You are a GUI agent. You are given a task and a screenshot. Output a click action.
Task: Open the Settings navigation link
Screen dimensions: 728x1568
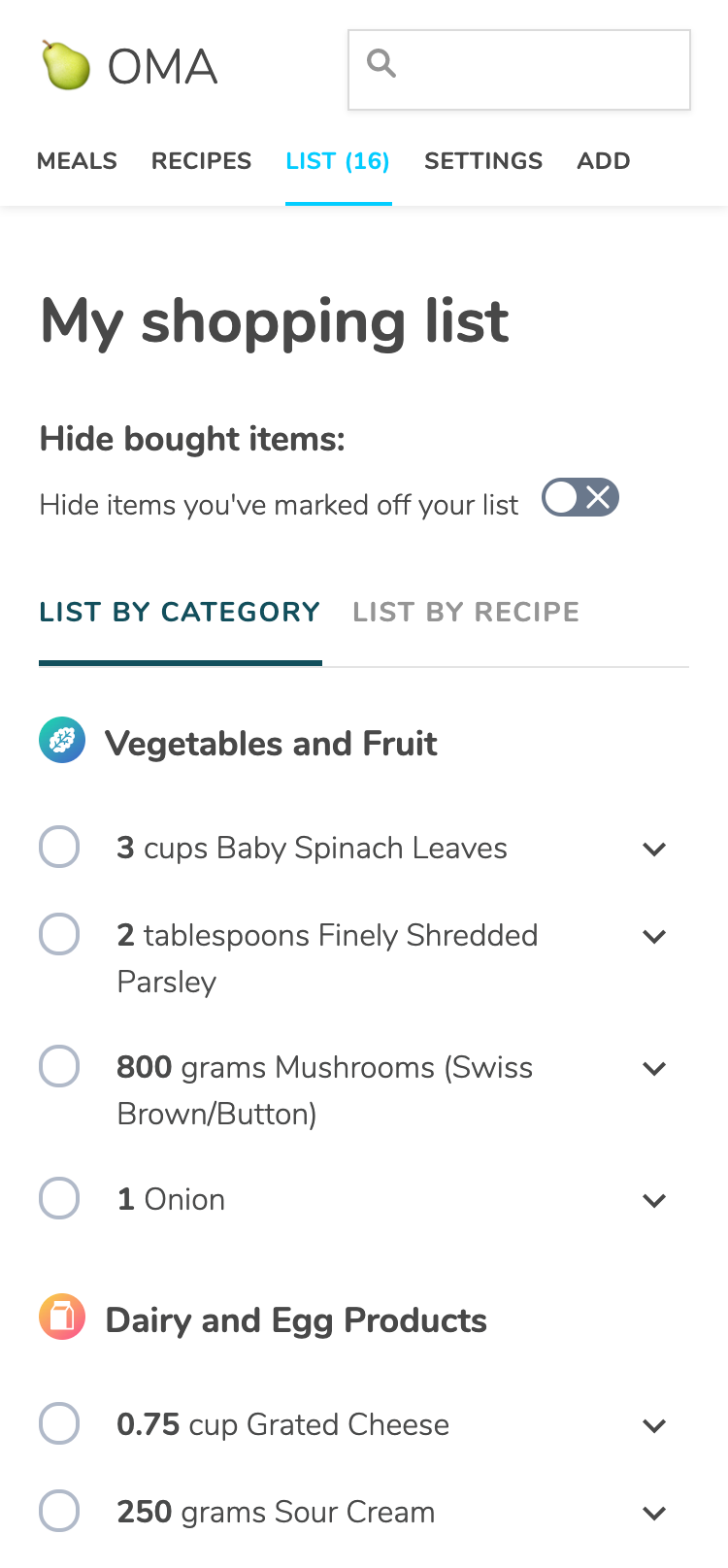tap(483, 161)
